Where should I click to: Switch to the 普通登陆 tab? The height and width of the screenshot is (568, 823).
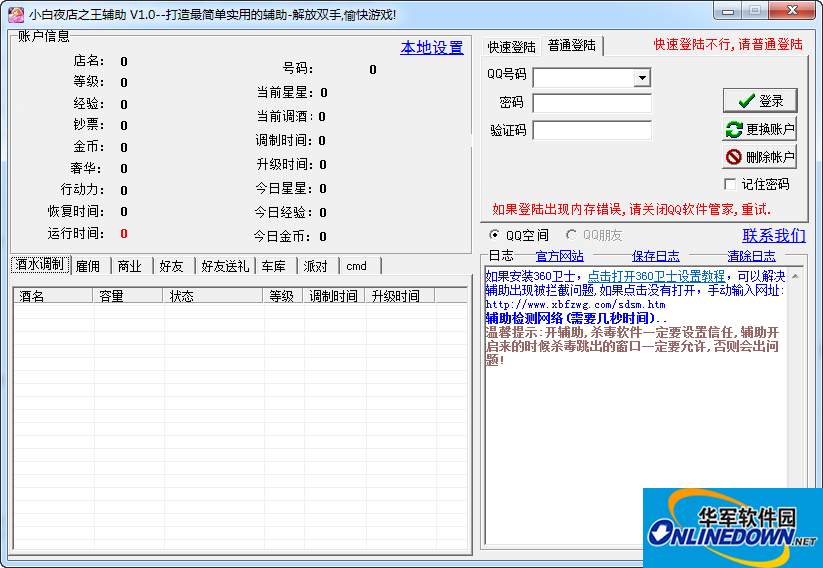572,45
